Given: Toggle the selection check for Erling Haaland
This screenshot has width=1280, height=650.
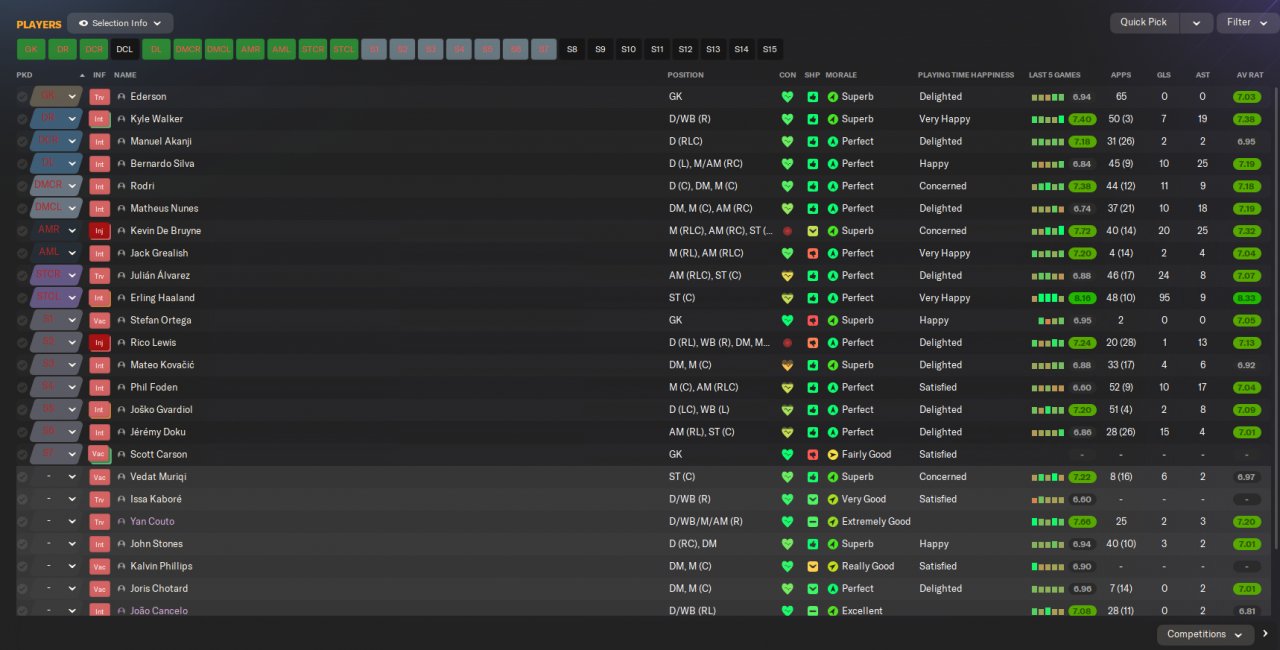Looking at the screenshot, I should [22, 298].
